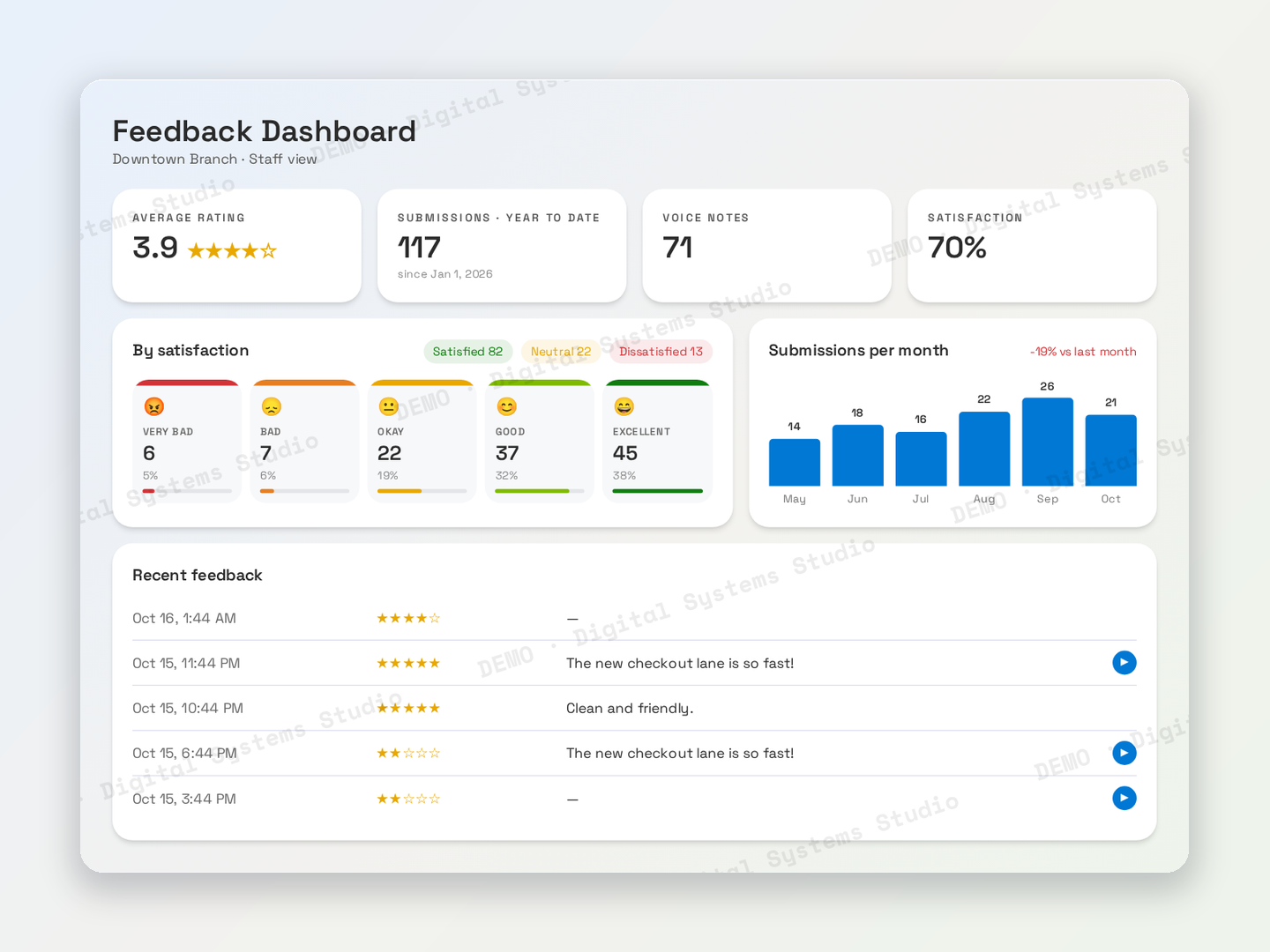
Task: Click the "Clean and friendly." comment
Action: coord(630,709)
